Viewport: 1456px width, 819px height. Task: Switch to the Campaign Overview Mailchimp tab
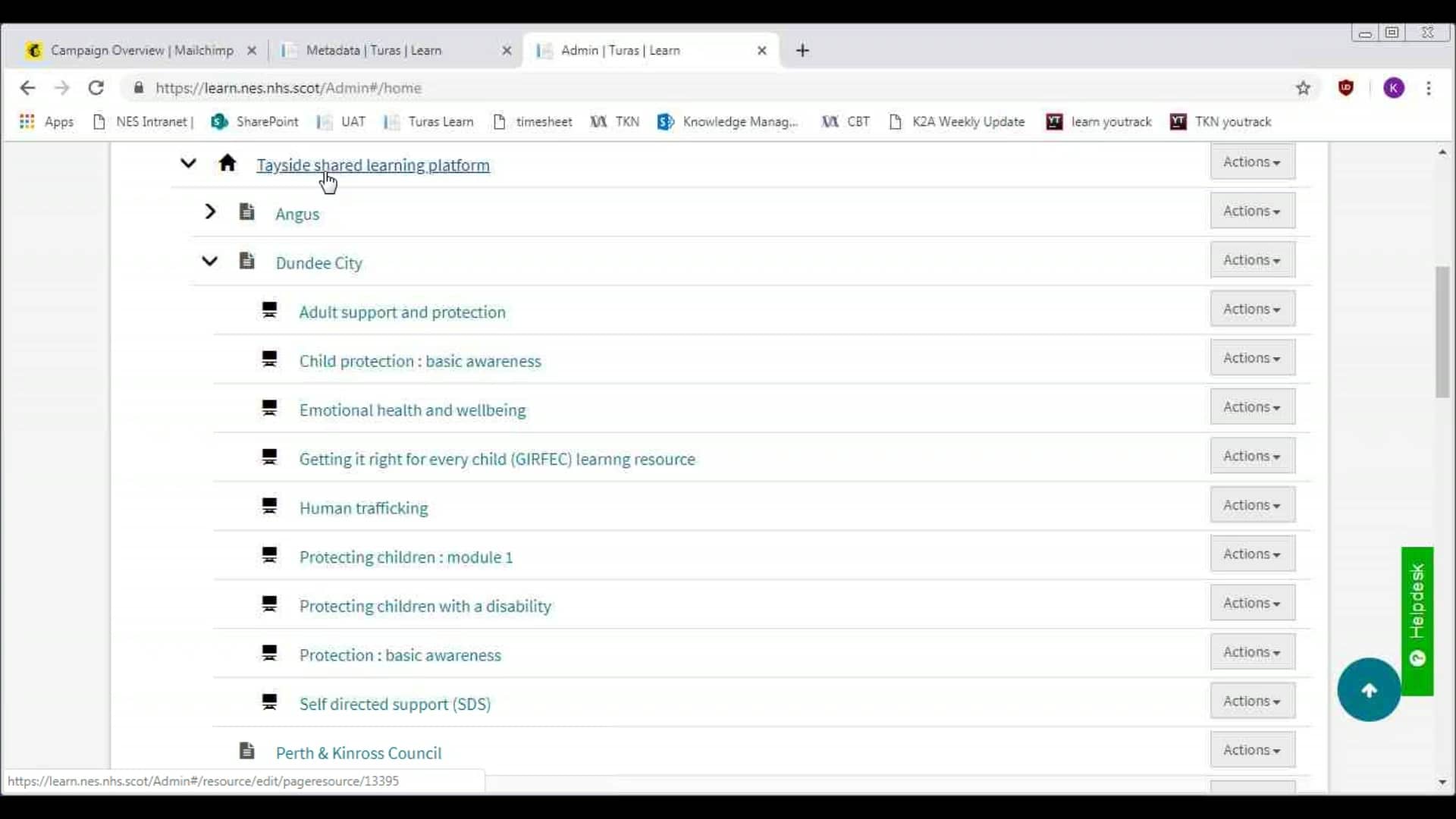[x=140, y=50]
